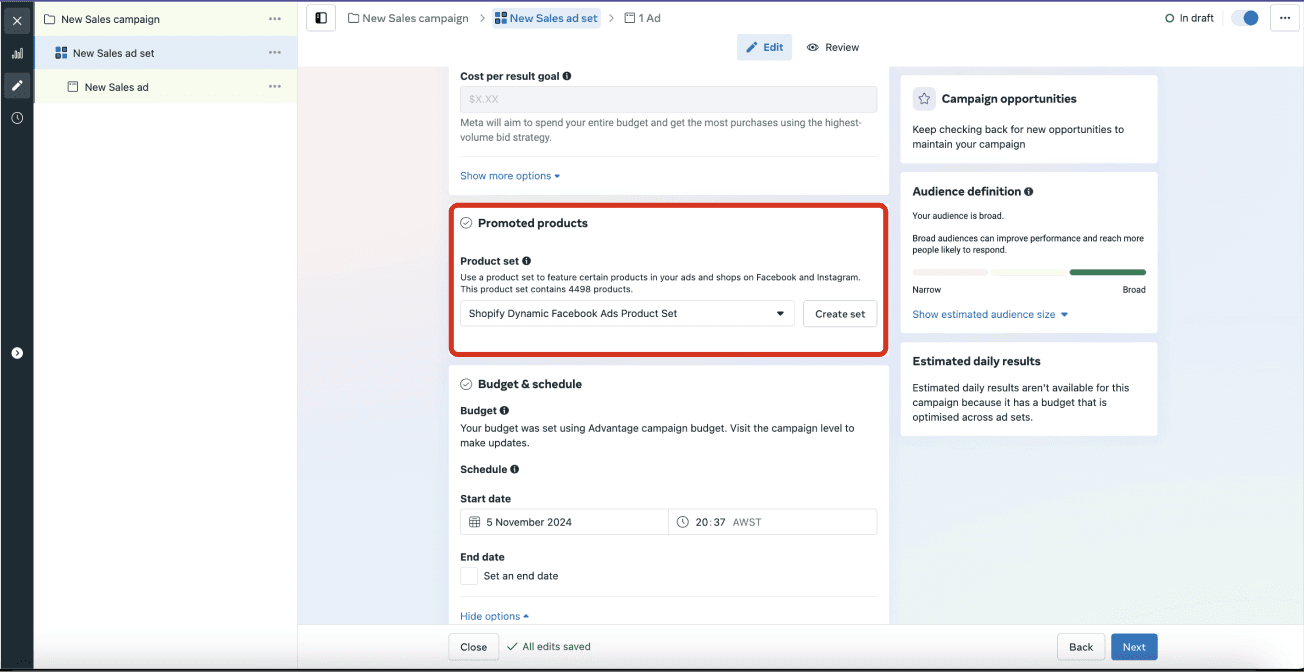Click the New Sales campaign folder icon in tree
Viewport: 1304px width, 672px height.
(49, 19)
